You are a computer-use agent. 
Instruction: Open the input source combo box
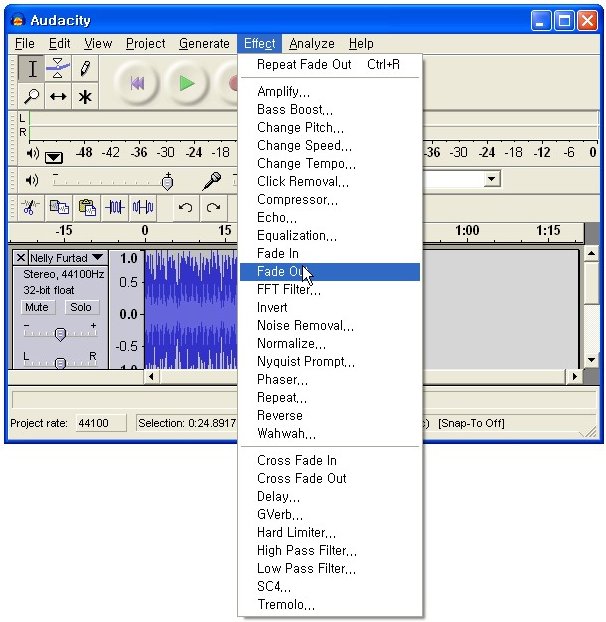click(492, 179)
